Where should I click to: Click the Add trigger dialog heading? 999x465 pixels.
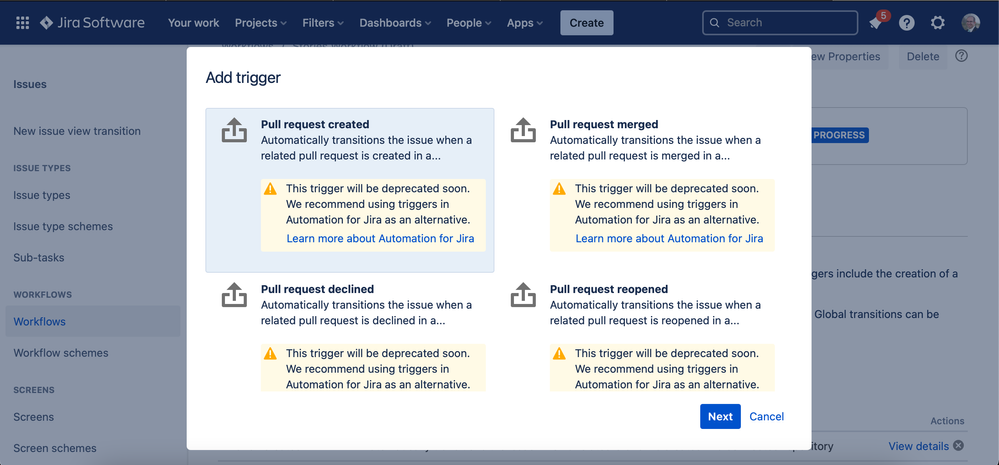(243, 78)
